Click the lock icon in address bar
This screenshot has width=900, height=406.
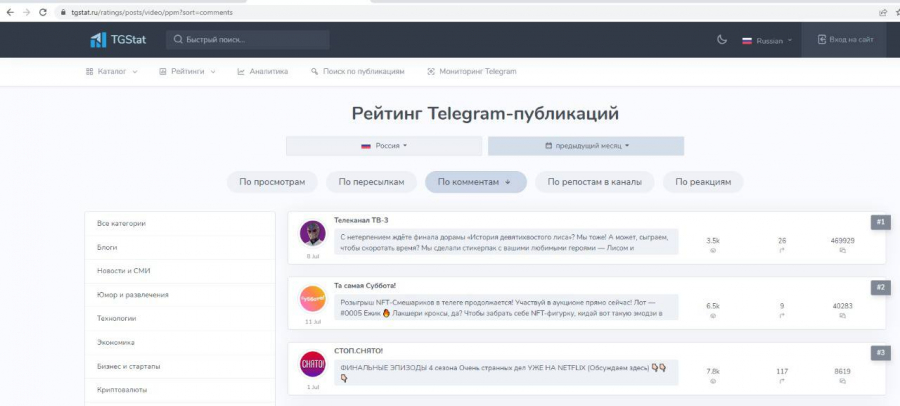point(64,12)
